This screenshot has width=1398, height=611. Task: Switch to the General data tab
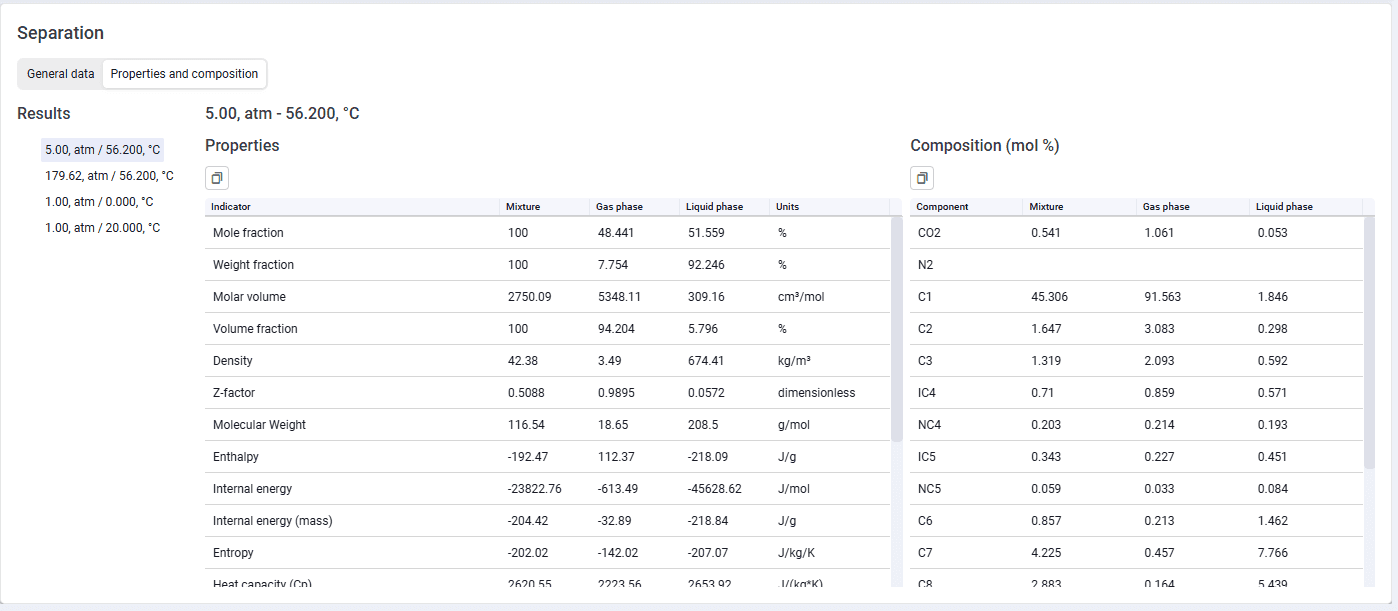[61, 74]
